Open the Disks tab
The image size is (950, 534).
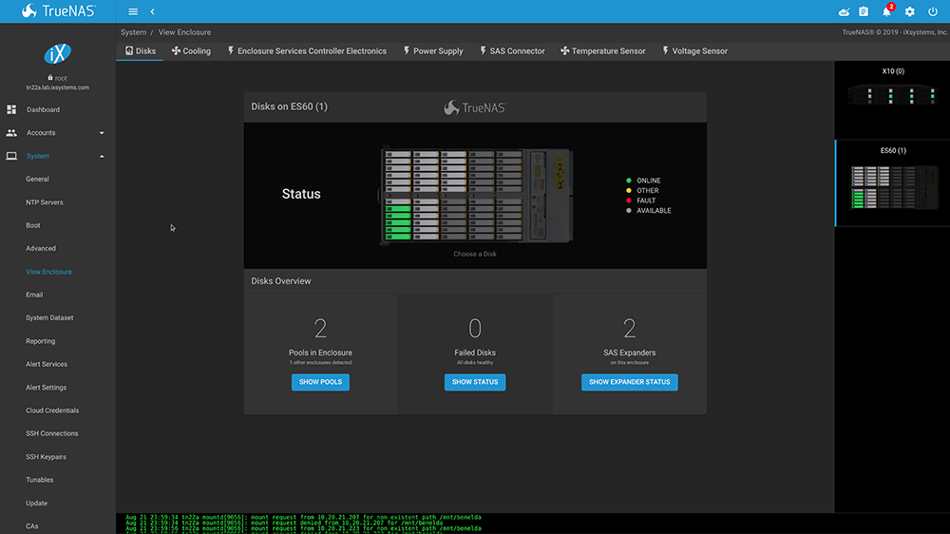[140, 51]
